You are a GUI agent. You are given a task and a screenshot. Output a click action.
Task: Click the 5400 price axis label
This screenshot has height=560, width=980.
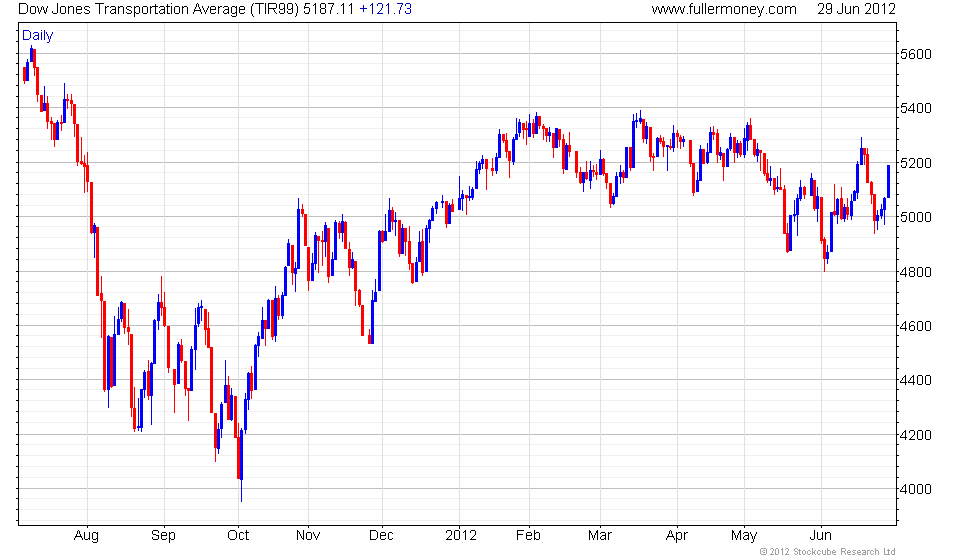pyautogui.click(x=916, y=109)
